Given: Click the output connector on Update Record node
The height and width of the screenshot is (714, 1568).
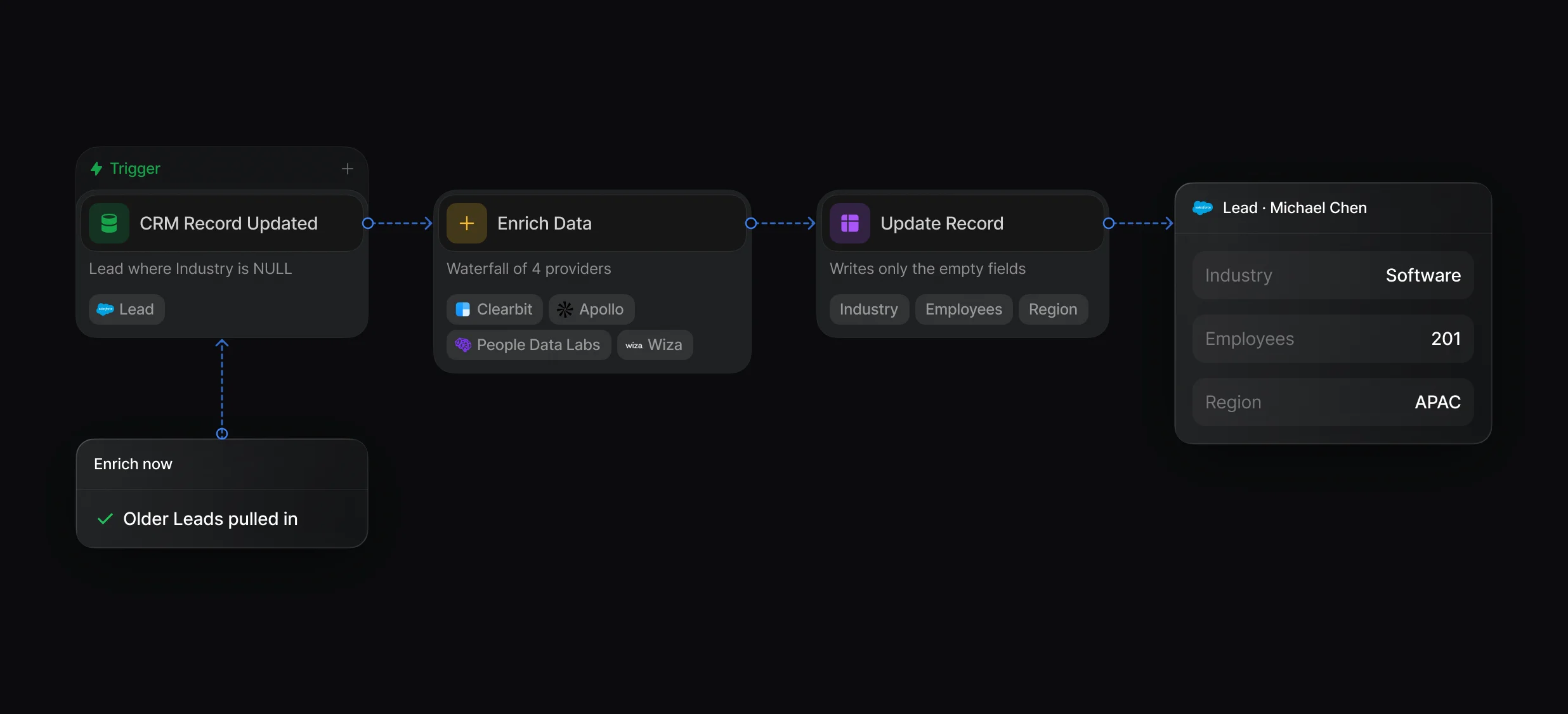Looking at the screenshot, I should point(1109,223).
